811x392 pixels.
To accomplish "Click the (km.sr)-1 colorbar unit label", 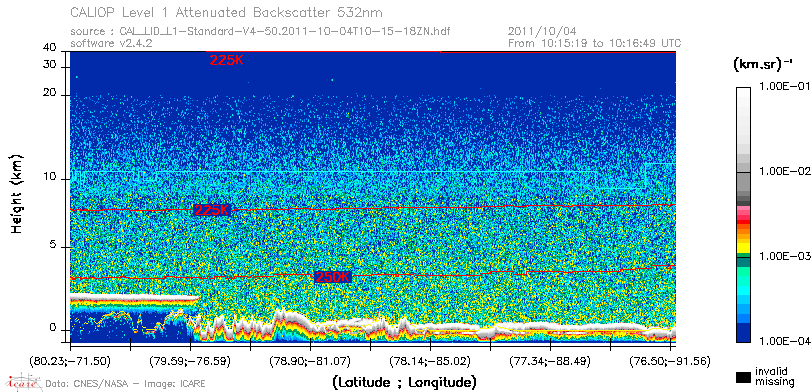I will 763,64.
